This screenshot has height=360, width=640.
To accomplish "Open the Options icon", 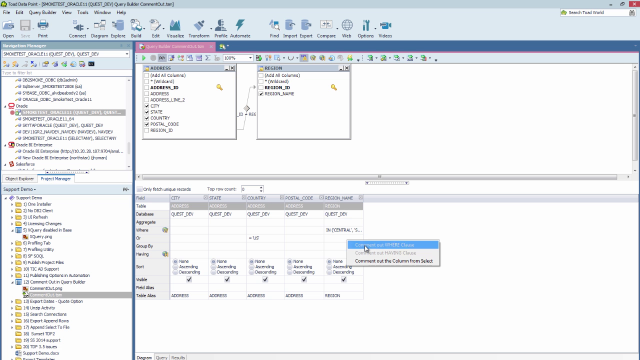I will coord(366,29).
